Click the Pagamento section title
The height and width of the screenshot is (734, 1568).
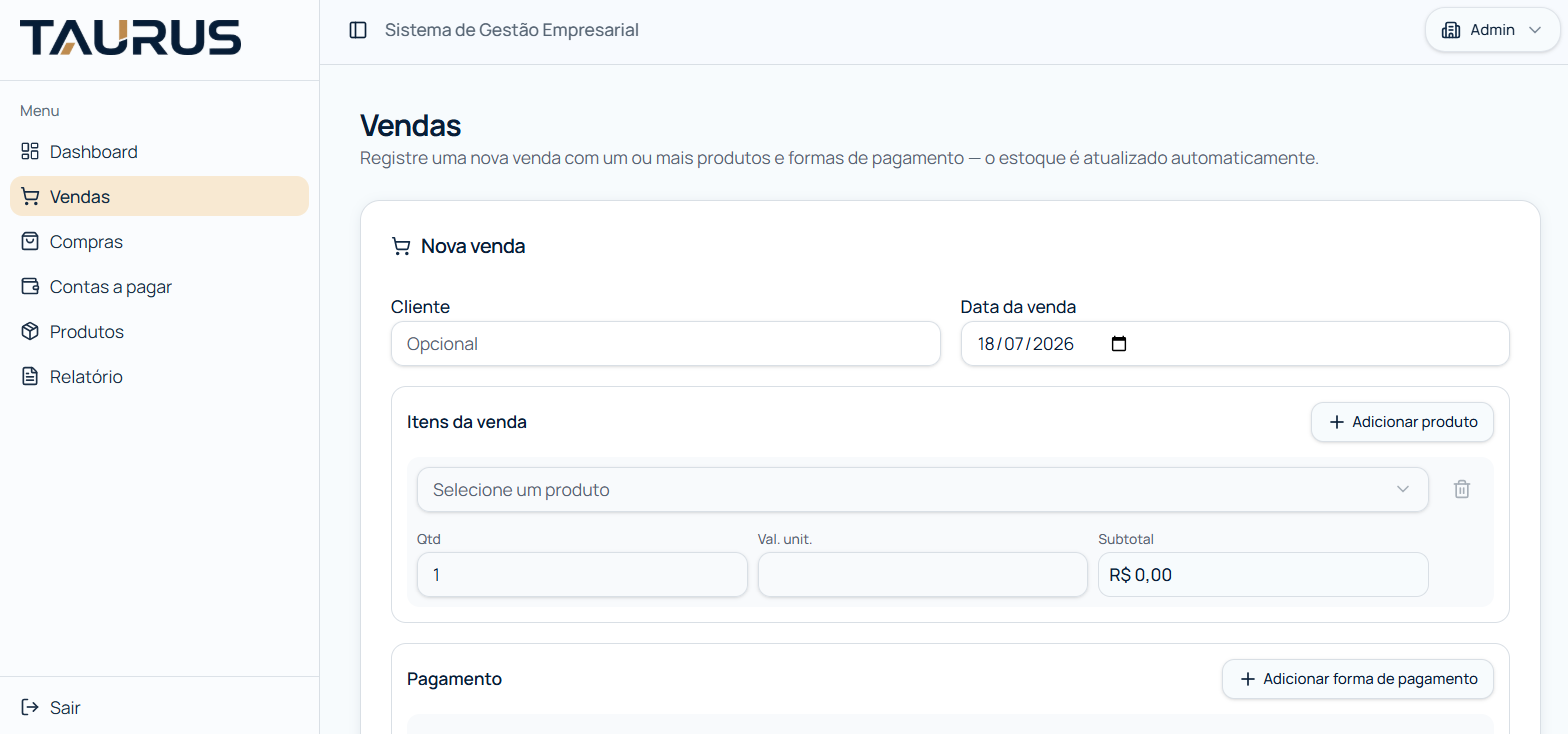pyautogui.click(x=454, y=679)
